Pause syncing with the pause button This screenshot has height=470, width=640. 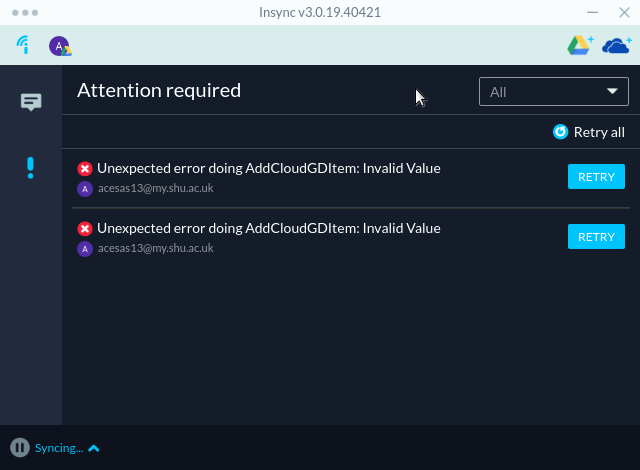[x=20, y=448]
